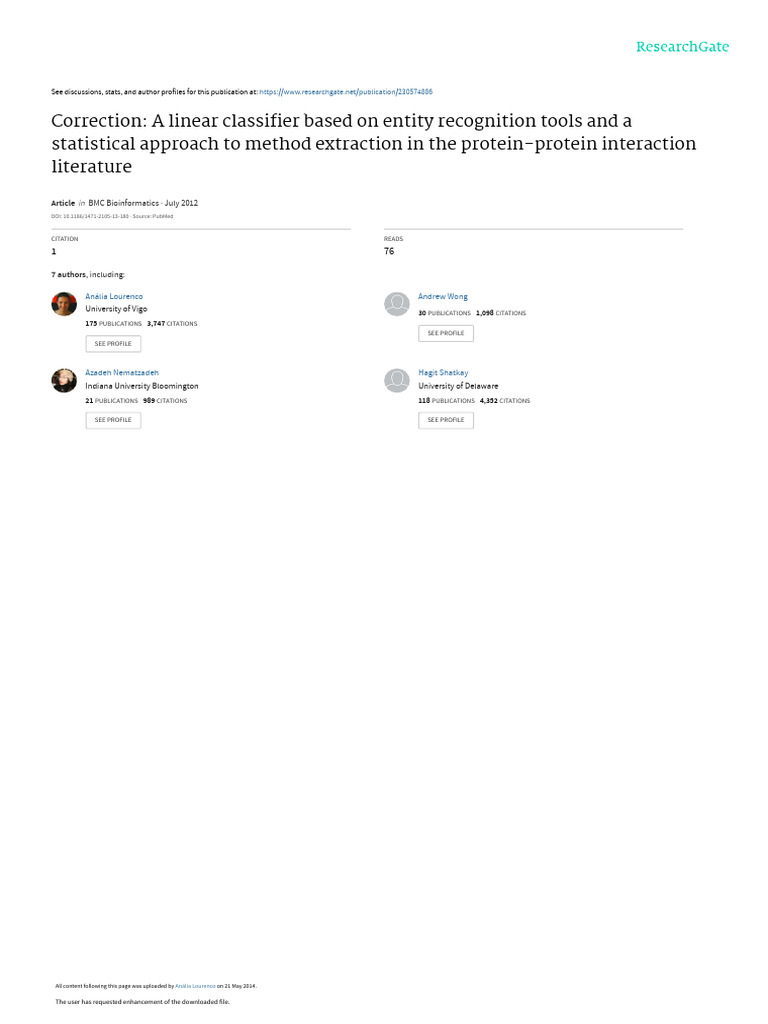
Task: Open Andrew Wong author name link
Action: pos(442,297)
